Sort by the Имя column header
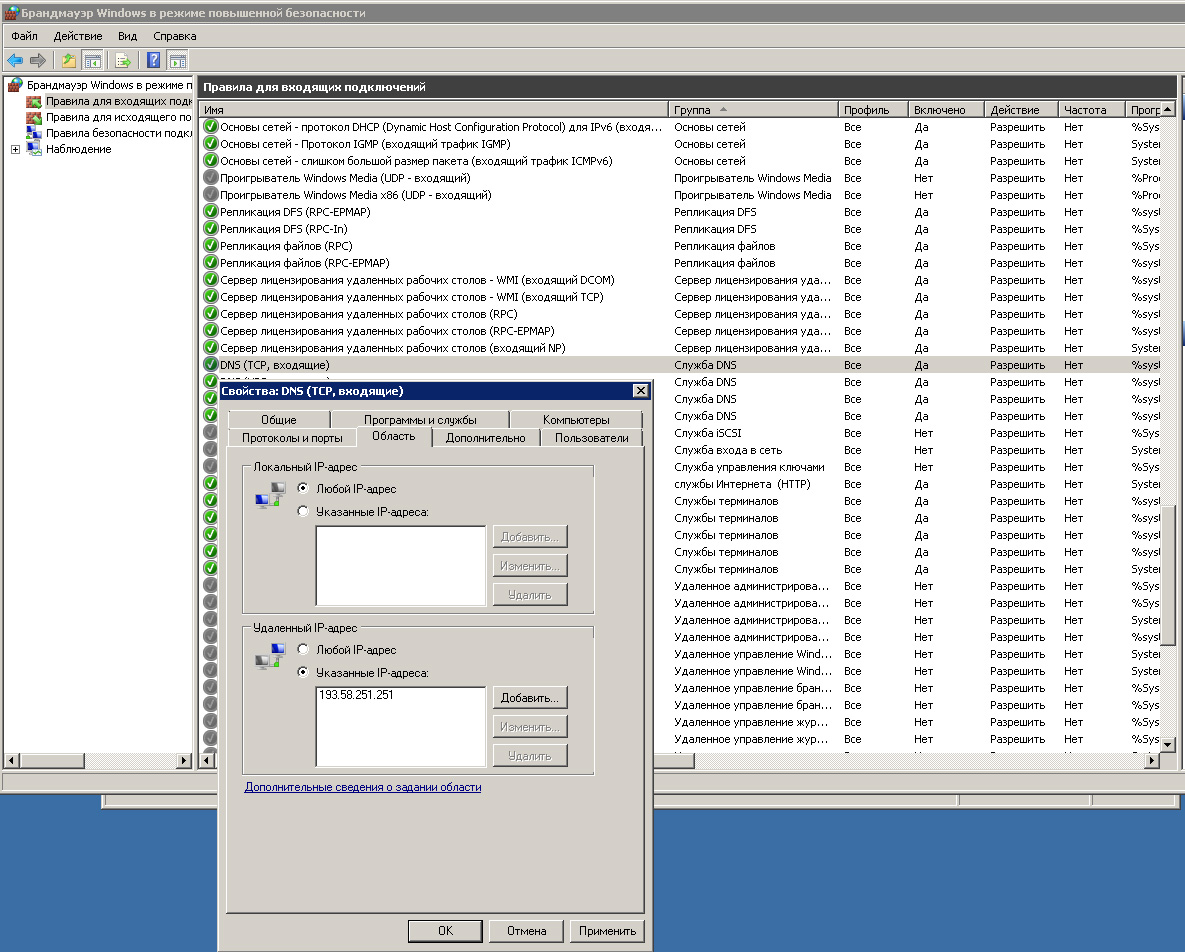The height and width of the screenshot is (952, 1185). pos(434,110)
